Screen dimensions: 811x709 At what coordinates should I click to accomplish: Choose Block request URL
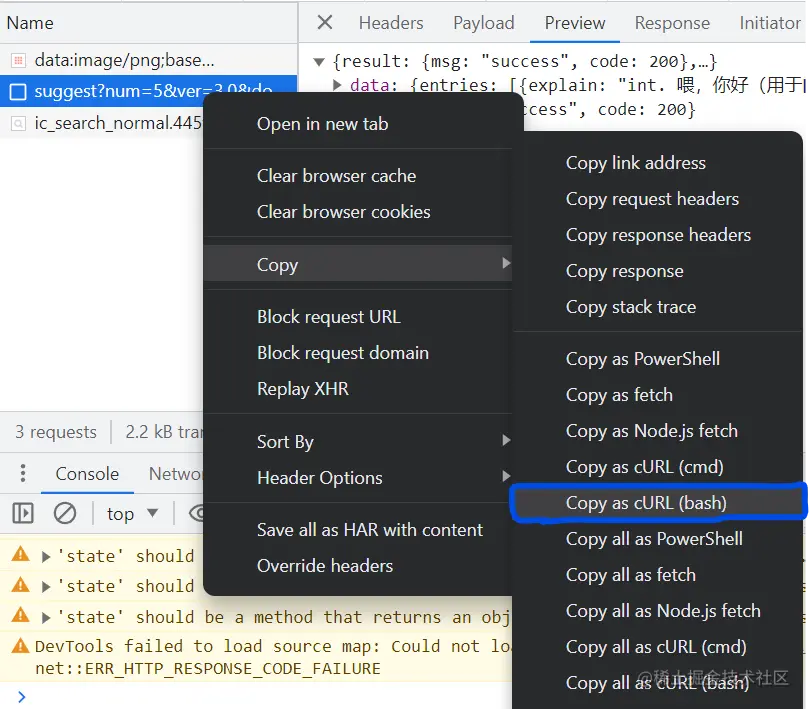(358, 316)
